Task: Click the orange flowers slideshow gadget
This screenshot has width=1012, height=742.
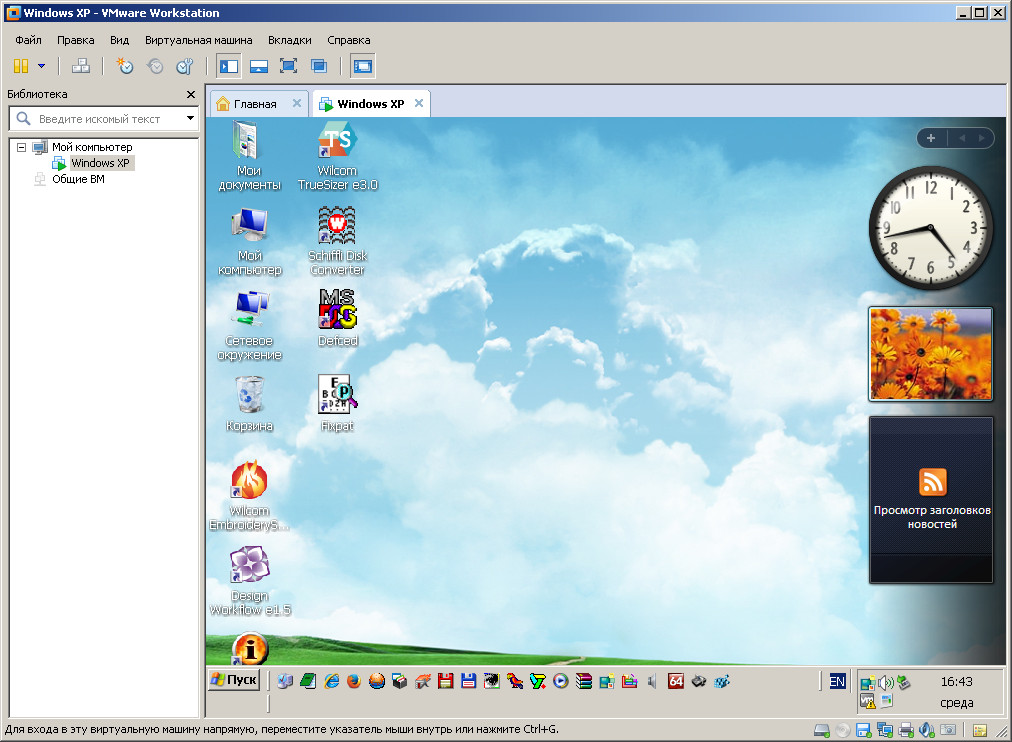Action: click(x=931, y=354)
